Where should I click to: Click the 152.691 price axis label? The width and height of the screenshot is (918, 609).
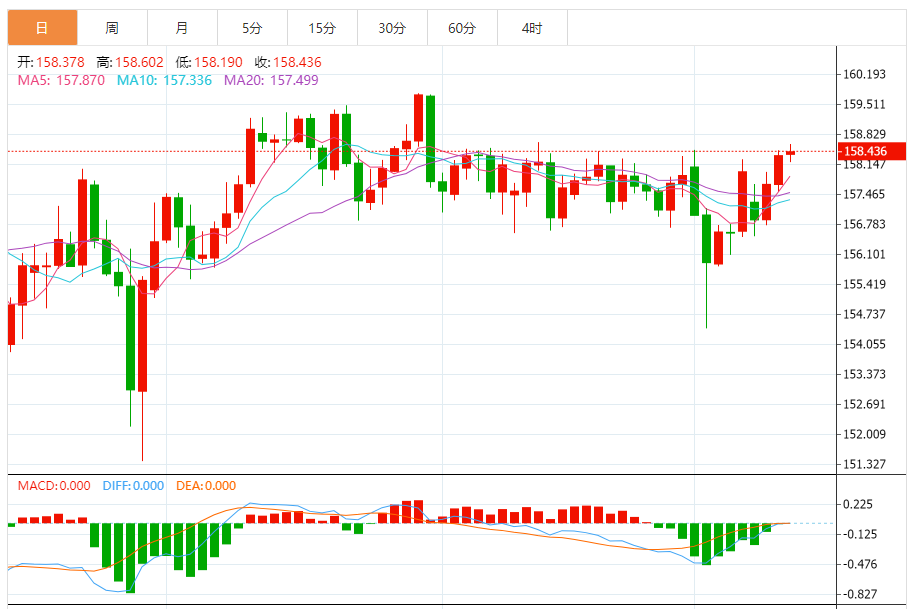point(864,404)
